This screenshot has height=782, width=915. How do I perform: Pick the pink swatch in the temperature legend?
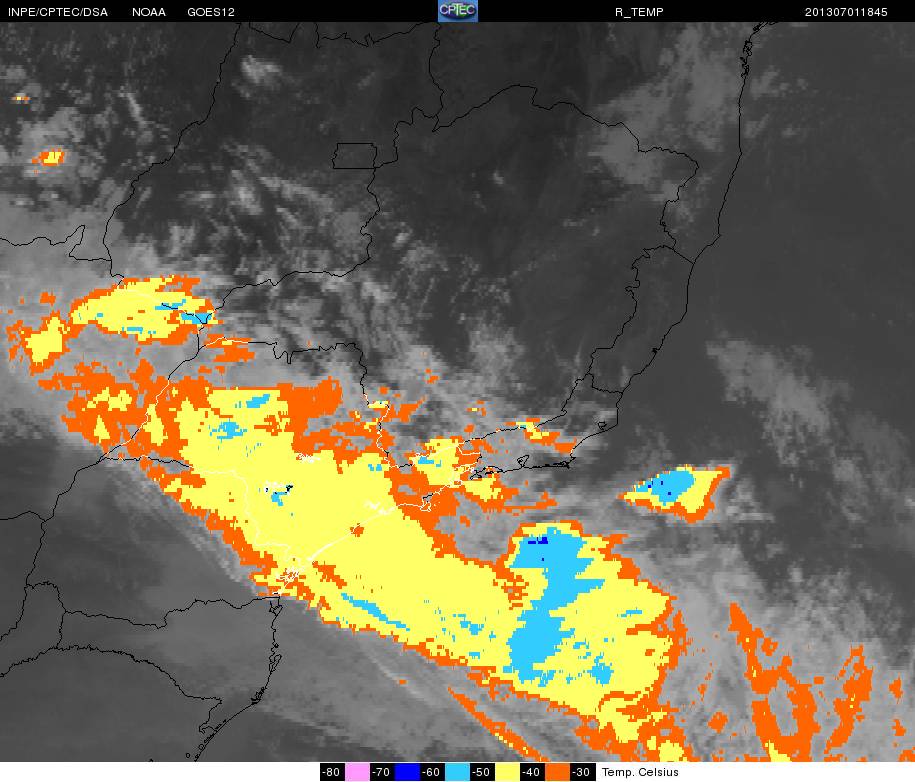(358, 772)
